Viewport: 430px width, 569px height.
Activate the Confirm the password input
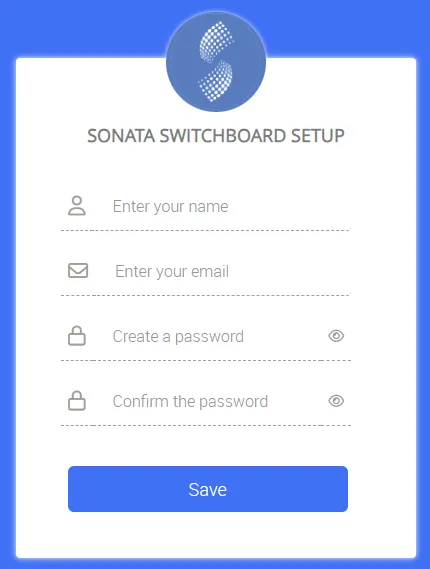[x=216, y=401]
